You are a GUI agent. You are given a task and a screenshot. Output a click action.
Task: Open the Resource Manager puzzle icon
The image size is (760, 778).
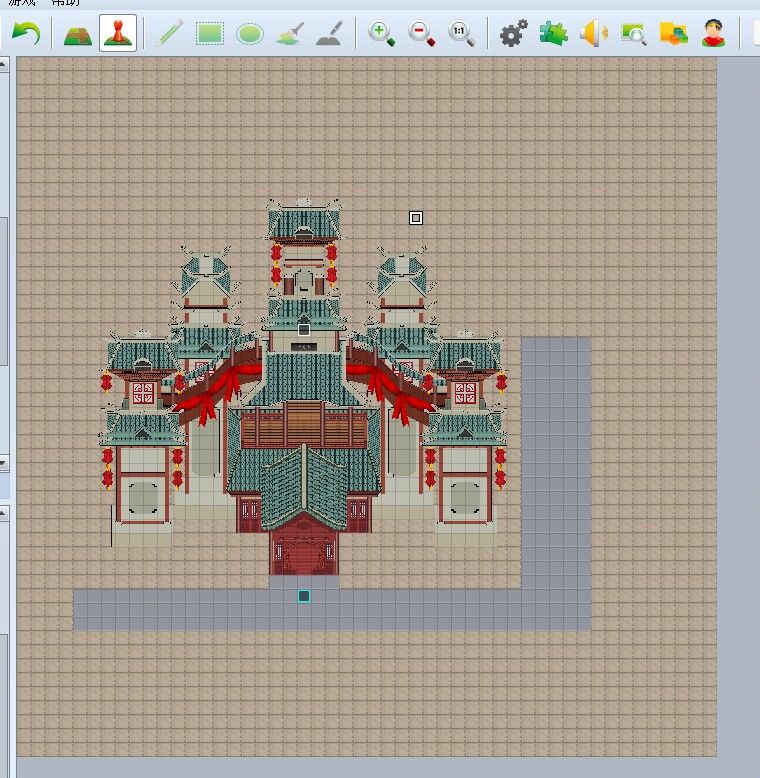[553, 34]
